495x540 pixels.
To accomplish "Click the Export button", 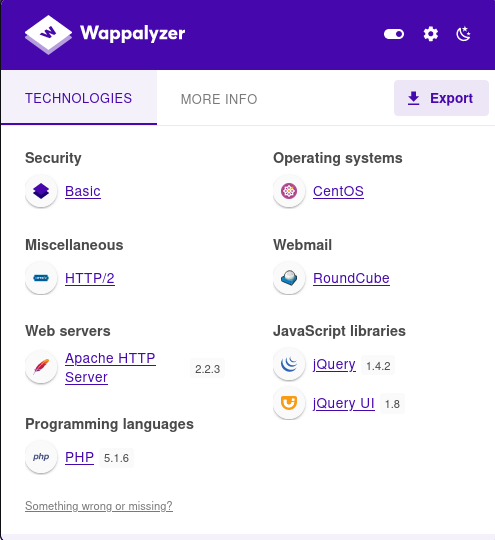I will (441, 98).
